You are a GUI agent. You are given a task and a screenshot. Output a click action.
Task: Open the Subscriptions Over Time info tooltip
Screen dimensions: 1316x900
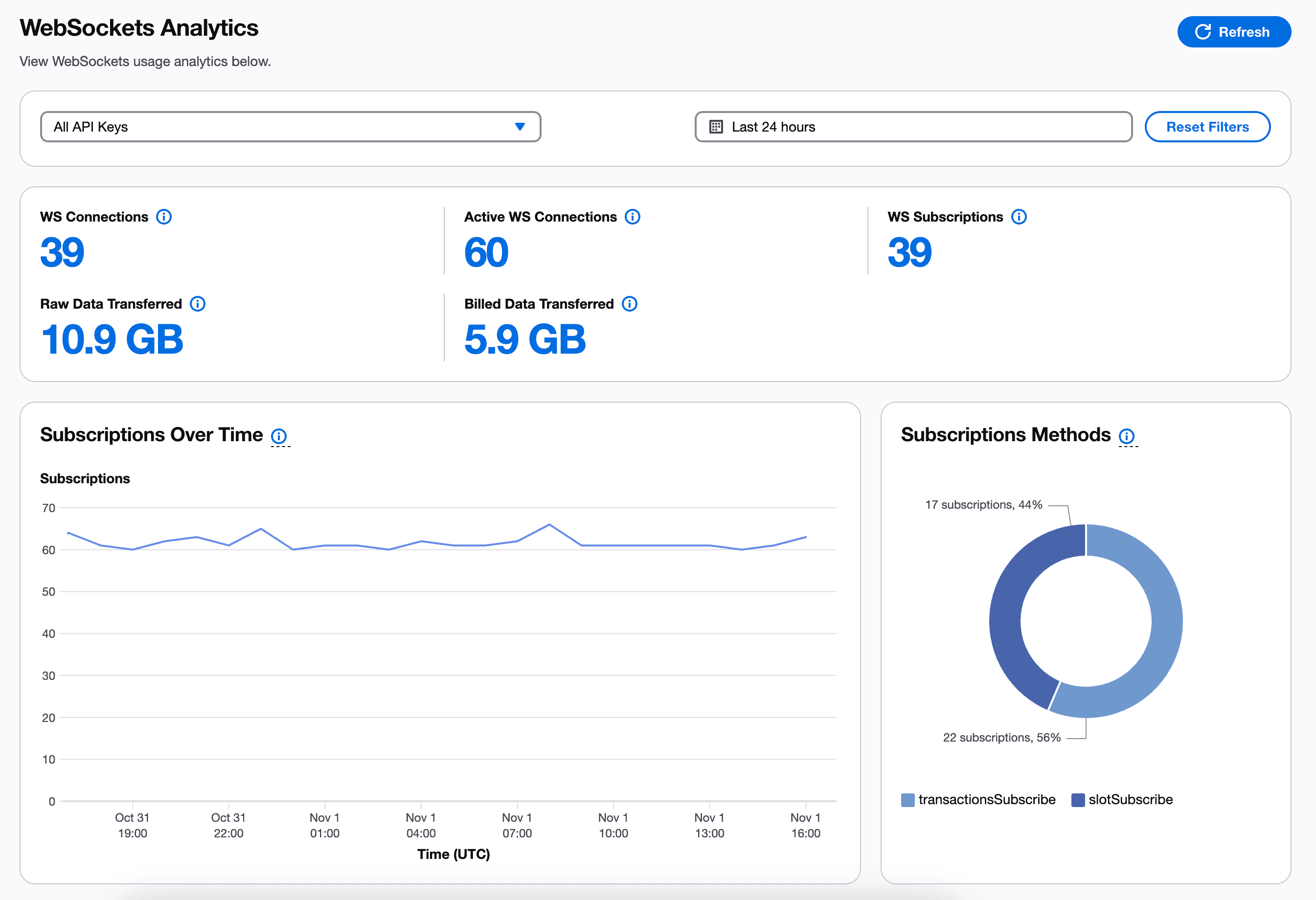coord(280,435)
